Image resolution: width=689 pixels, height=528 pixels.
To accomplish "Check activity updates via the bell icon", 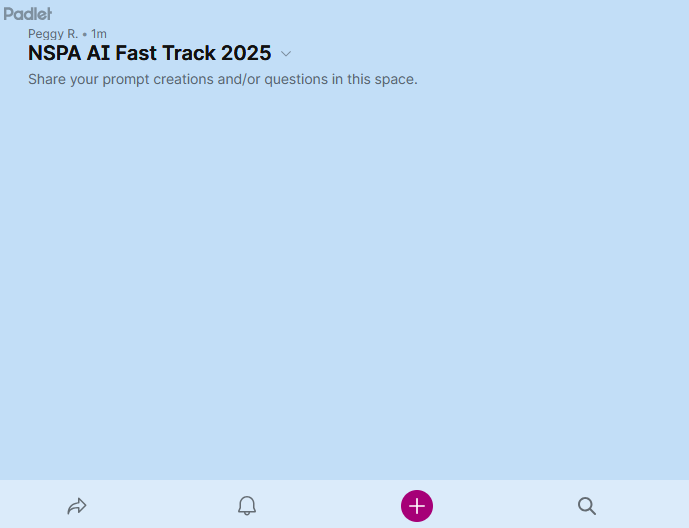I will pyautogui.click(x=247, y=506).
